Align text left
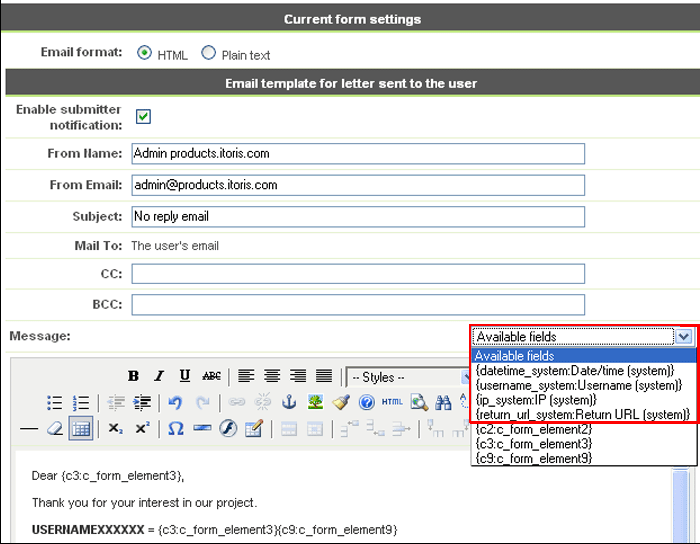Screen dimensions: 700x544 [246, 376]
